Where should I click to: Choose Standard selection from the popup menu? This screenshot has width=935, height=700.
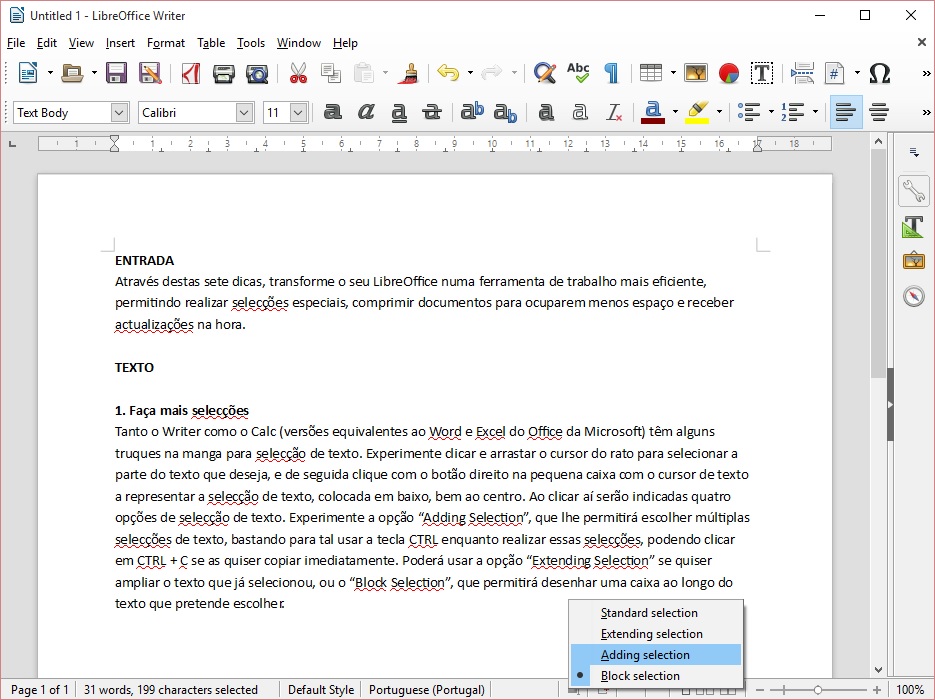(656, 613)
